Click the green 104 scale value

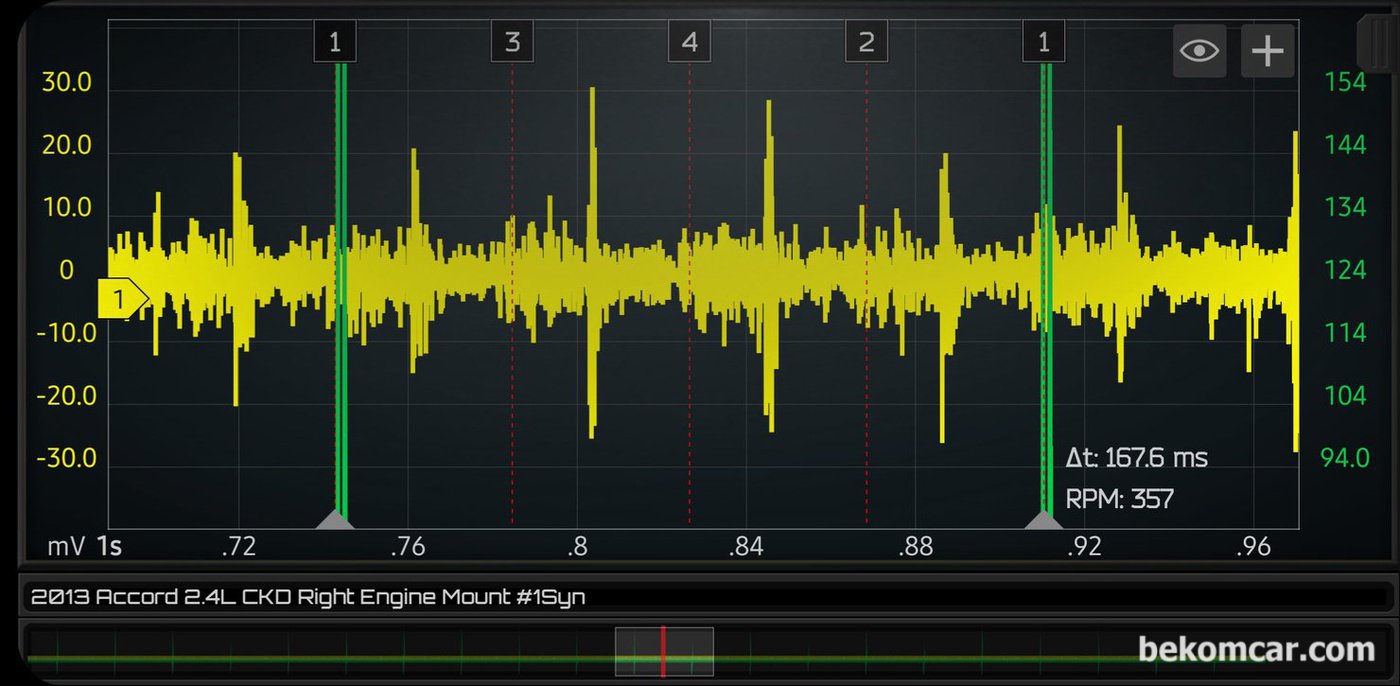pyautogui.click(x=1345, y=395)
